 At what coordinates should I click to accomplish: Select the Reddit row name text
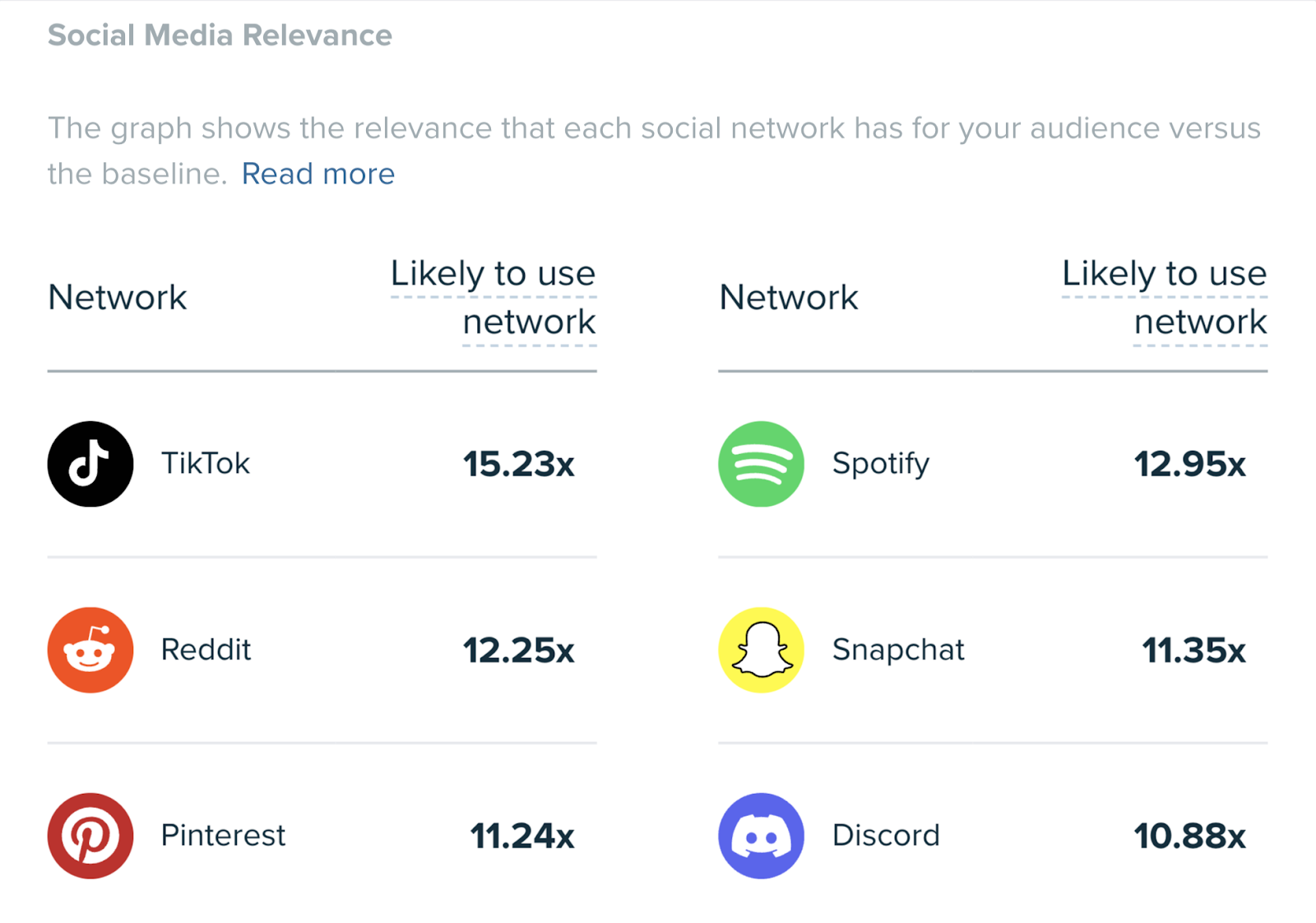click(206, 650)
